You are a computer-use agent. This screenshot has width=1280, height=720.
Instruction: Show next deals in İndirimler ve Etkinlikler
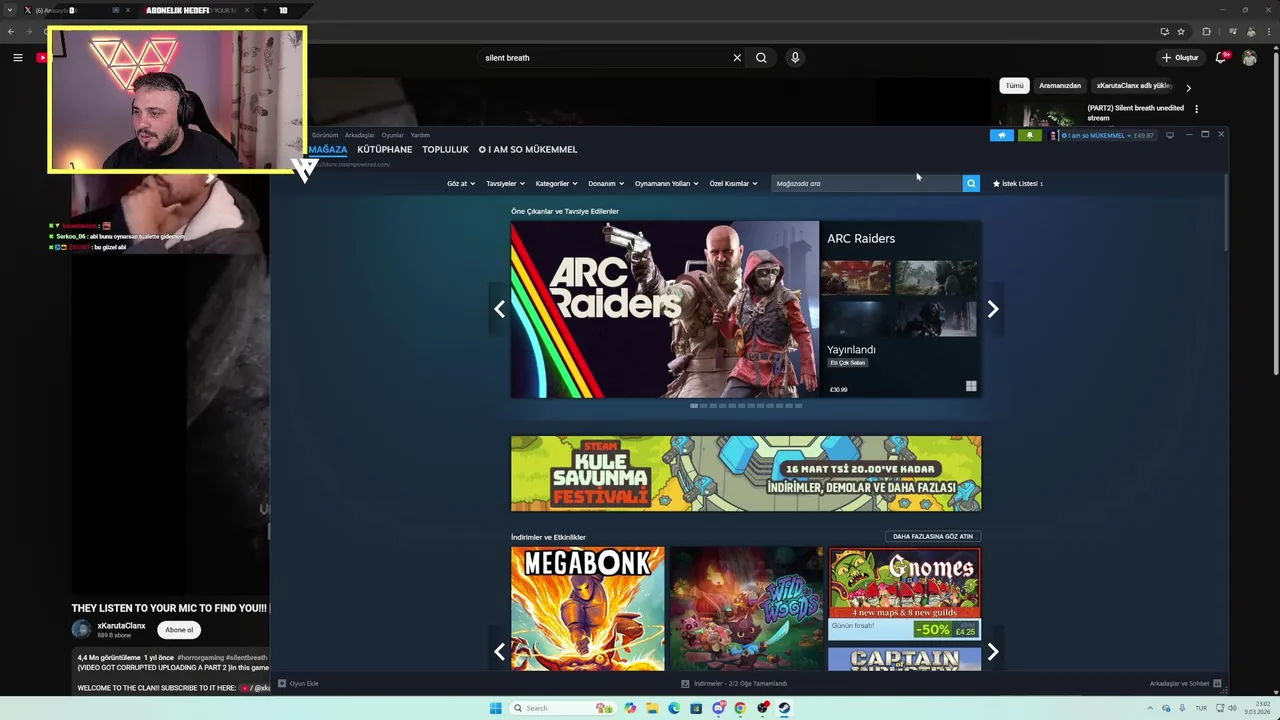click(x=993, y=652)
